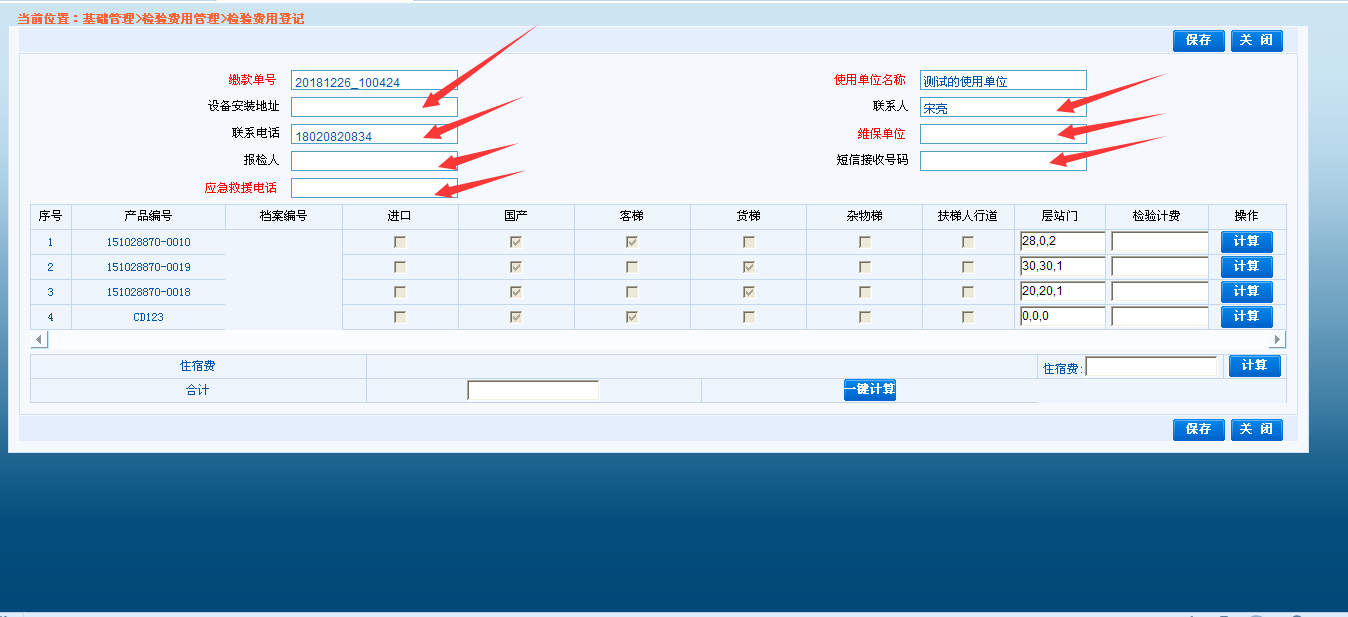Click 层站门 field containing 30,30,1
The image size is (1348, 617).
pos(1061,267)
